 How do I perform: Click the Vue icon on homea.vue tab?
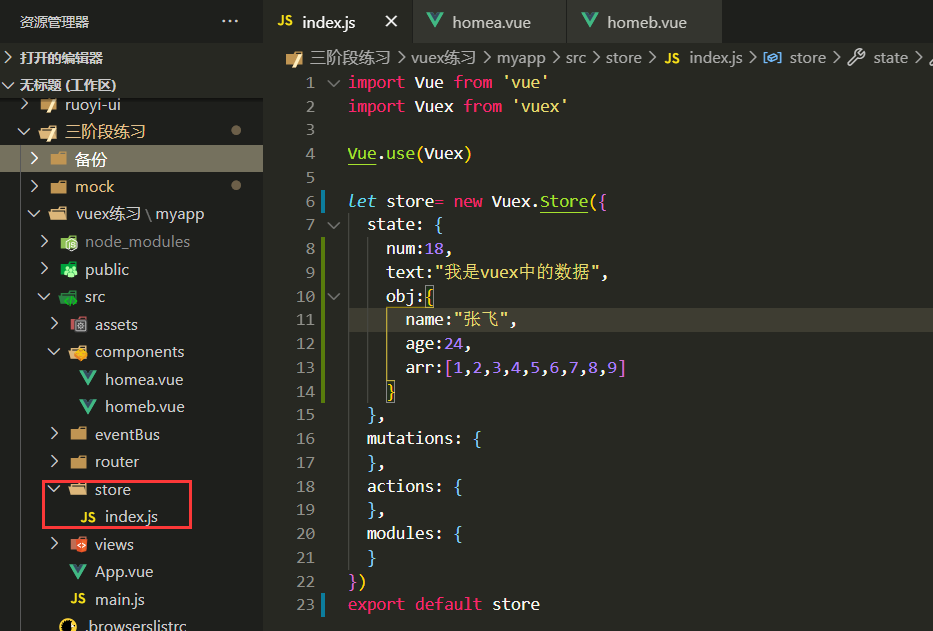tap(435, 20)
